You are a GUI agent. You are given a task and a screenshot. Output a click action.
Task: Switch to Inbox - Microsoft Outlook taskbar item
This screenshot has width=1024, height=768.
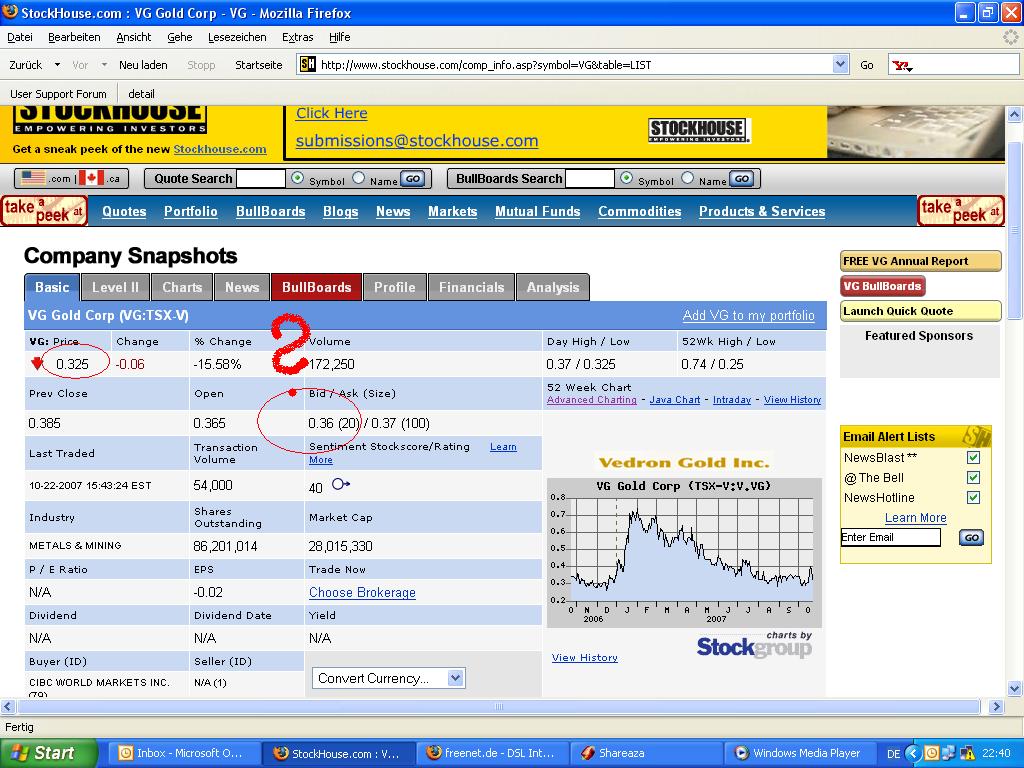(182, 753)
